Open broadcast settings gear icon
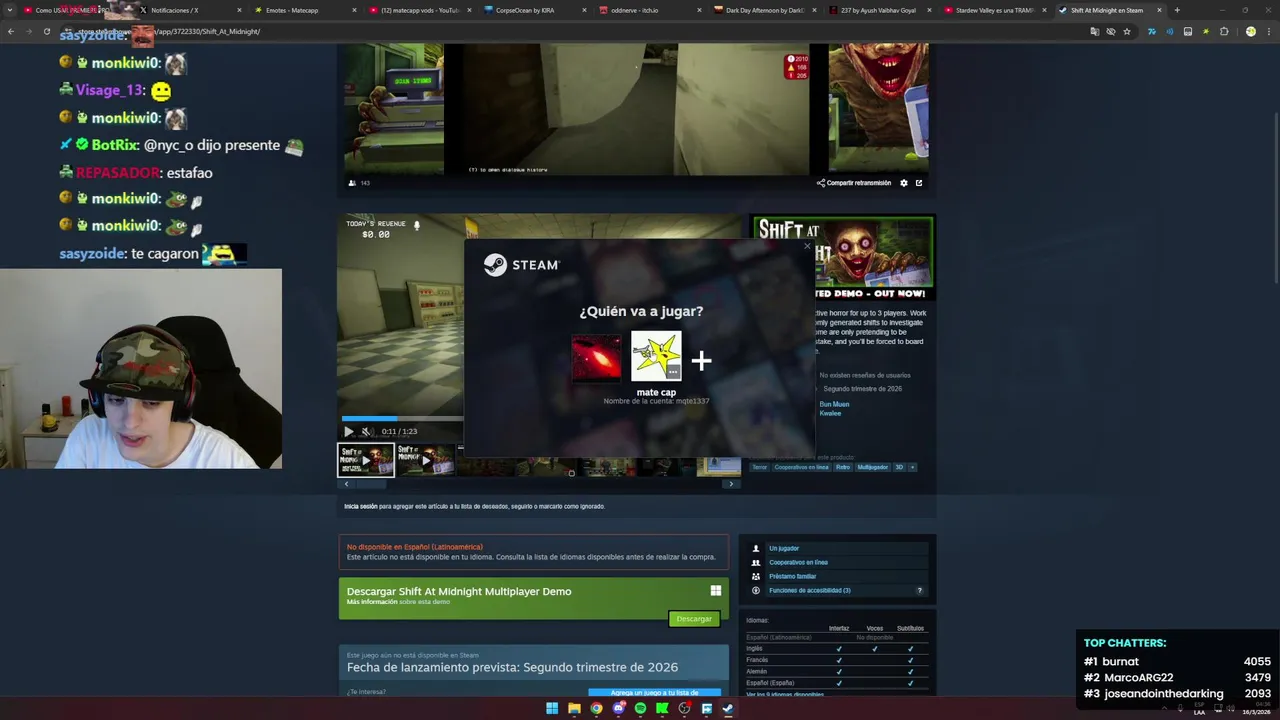Screen dimensions: 1280x720 click(904, 183)
